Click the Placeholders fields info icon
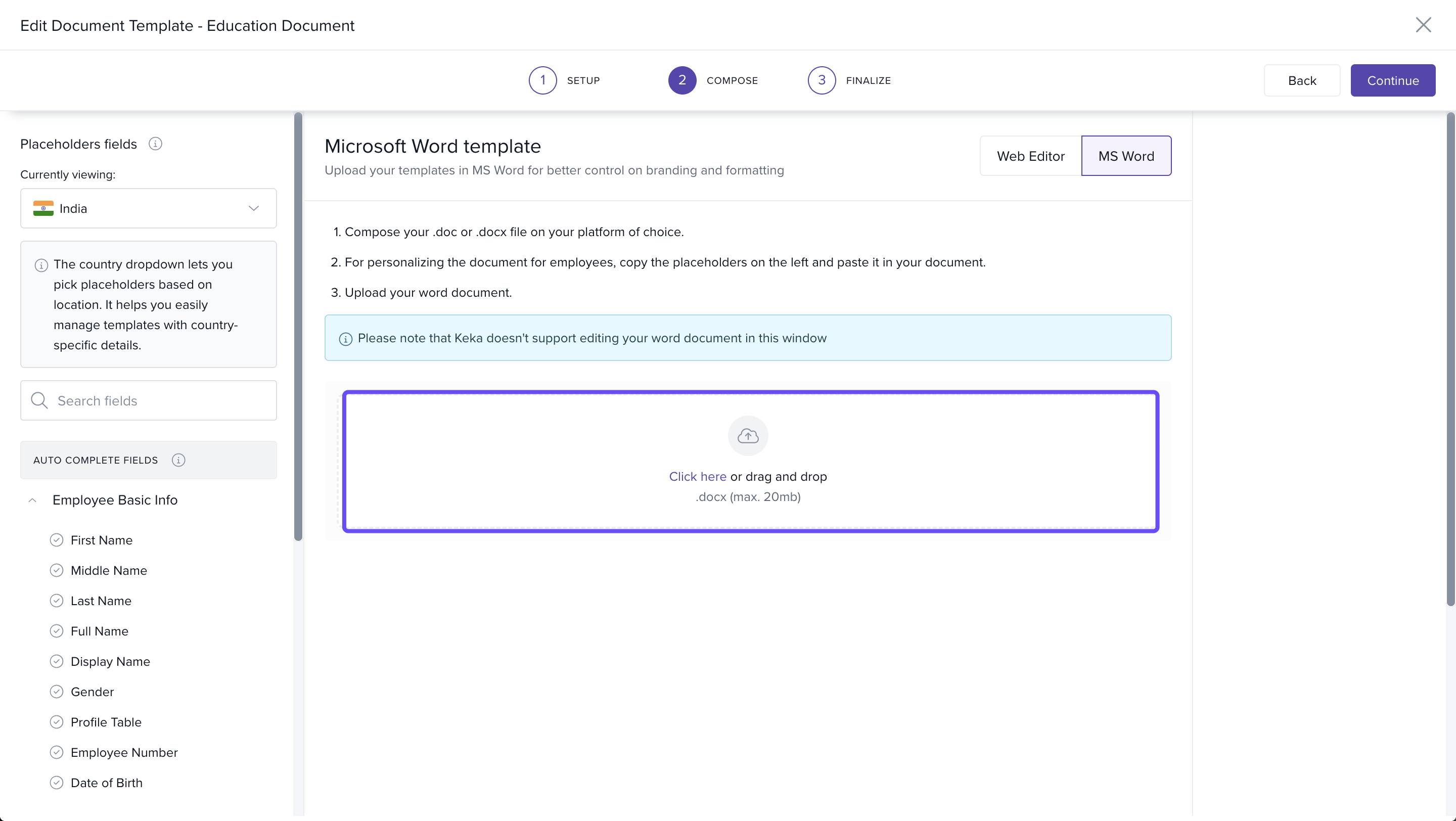 coord(155,144)
